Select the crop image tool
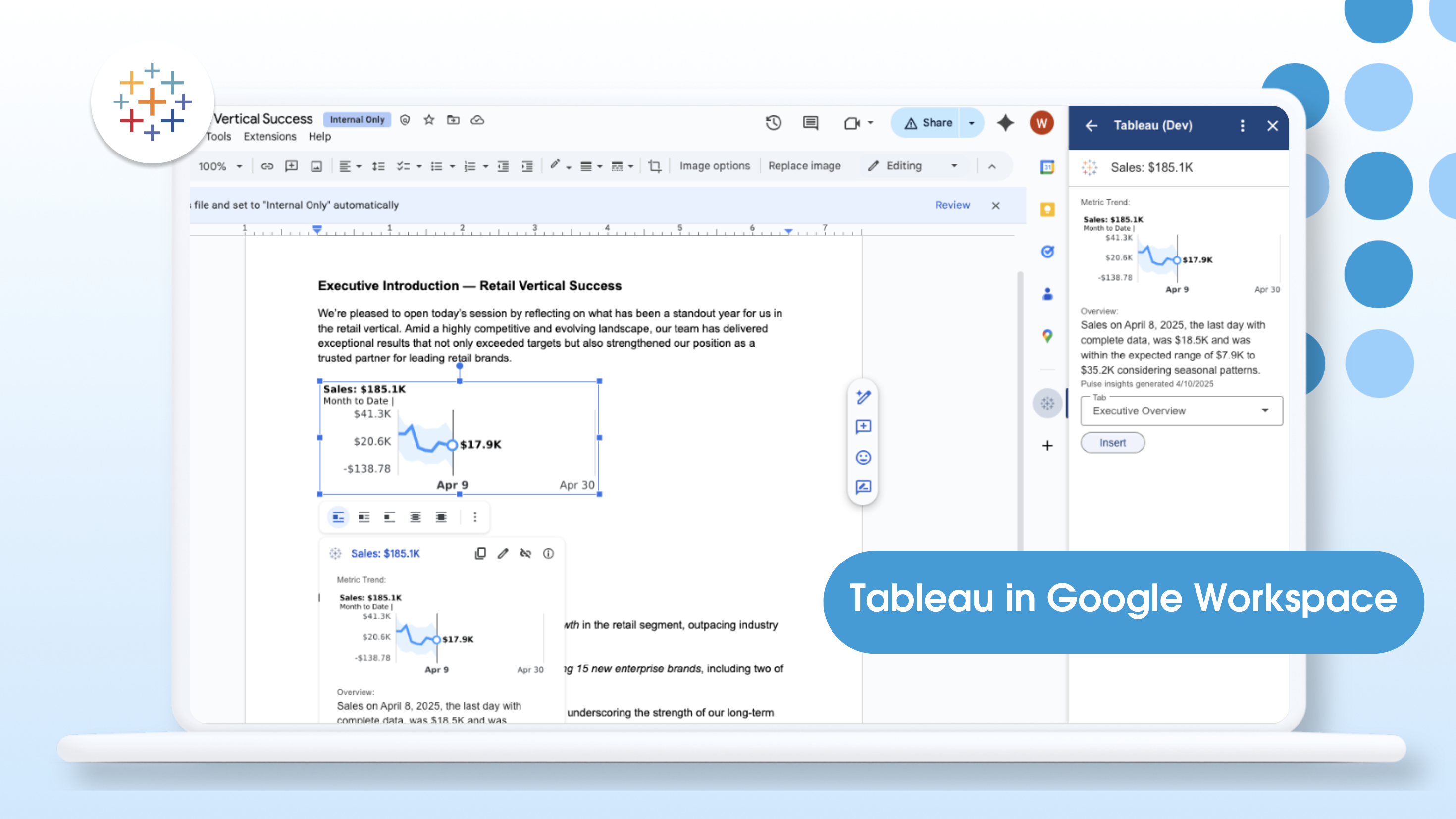 (655, 166)
